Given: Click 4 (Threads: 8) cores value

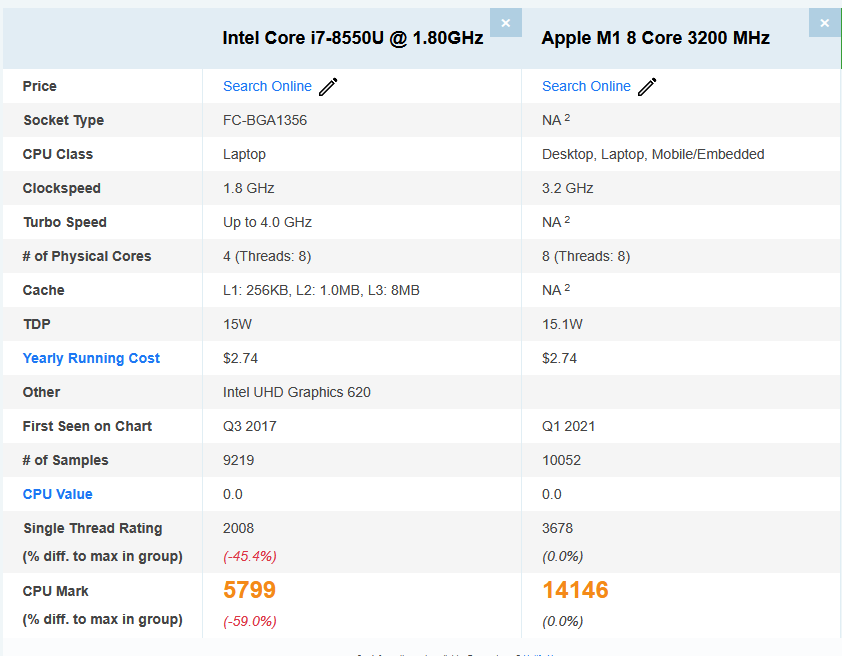Looking at the screenshot, I should click(267, 257).
